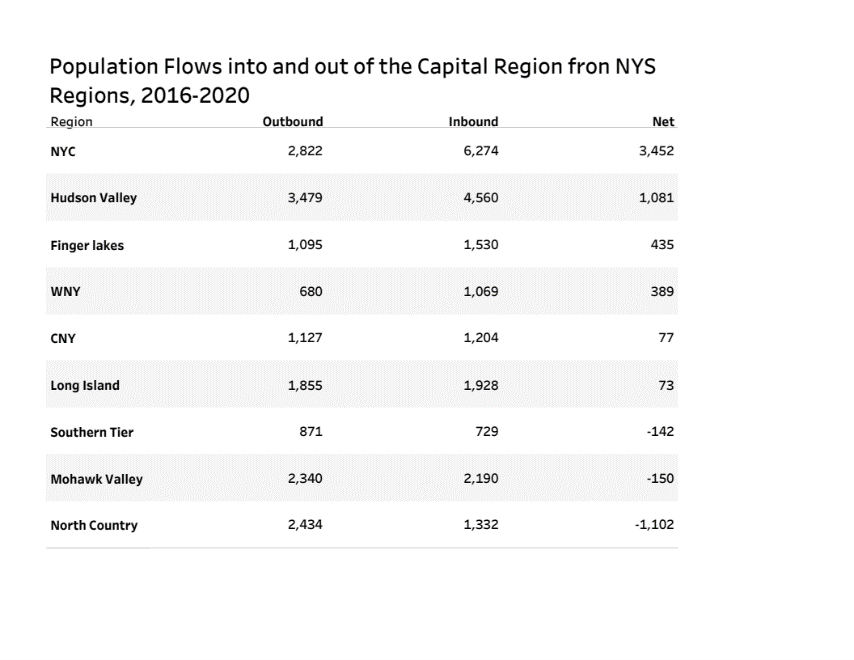Select the Long Island row label
The image size is (854, 660).
[x=85, y=385]
